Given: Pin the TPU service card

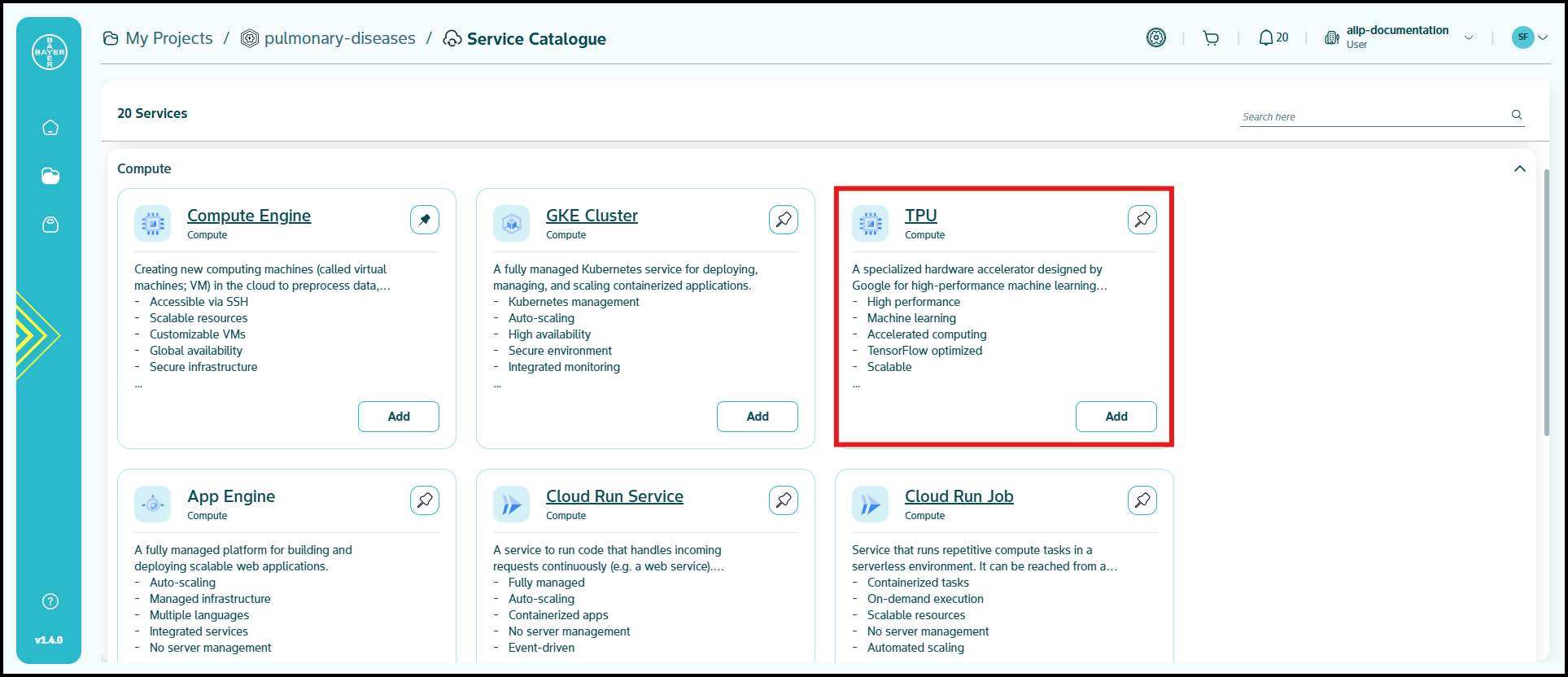Looking at the screenshot, I should click(x=1142, y=220).
